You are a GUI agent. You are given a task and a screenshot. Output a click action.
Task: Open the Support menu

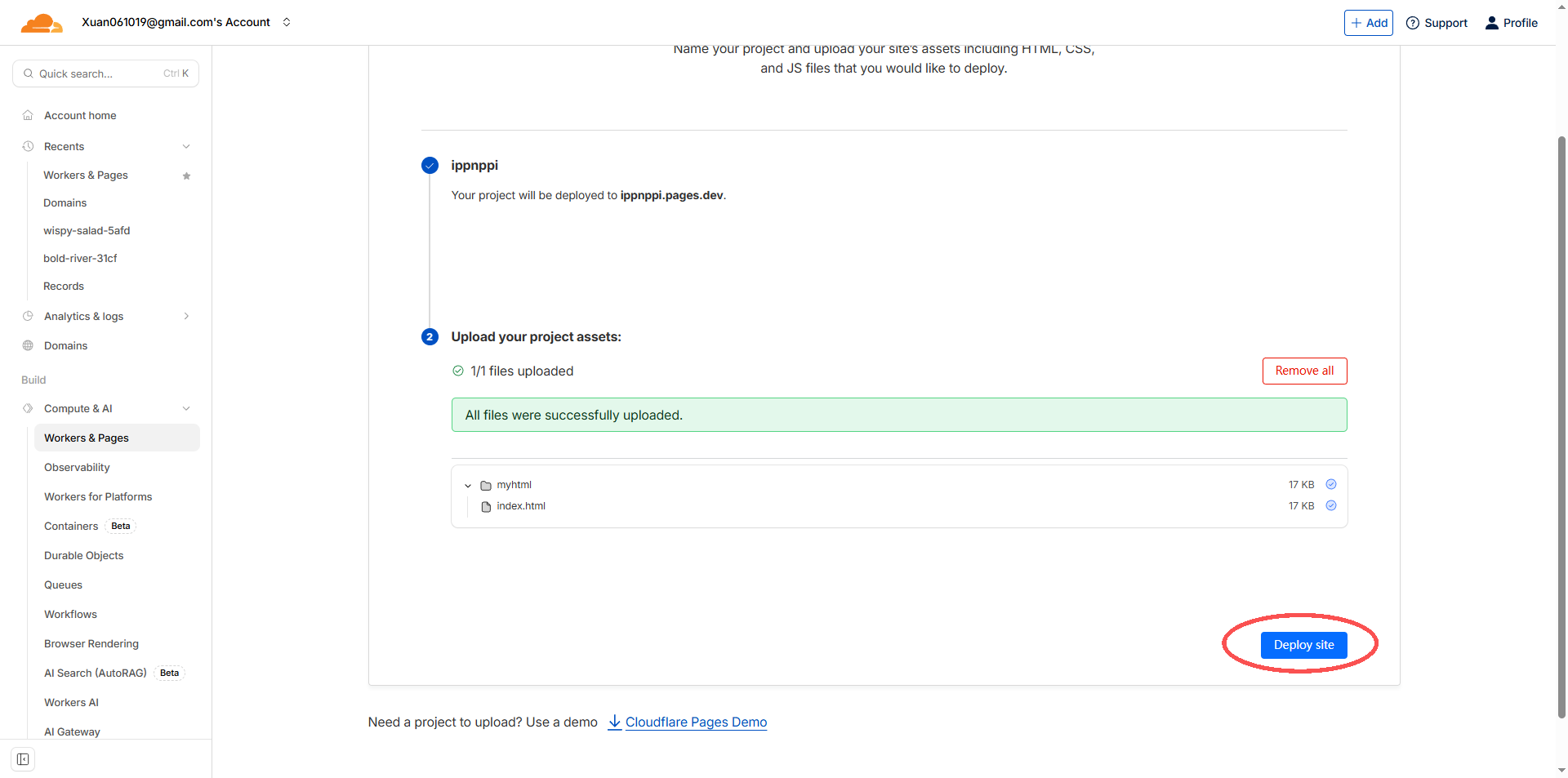1437,23
